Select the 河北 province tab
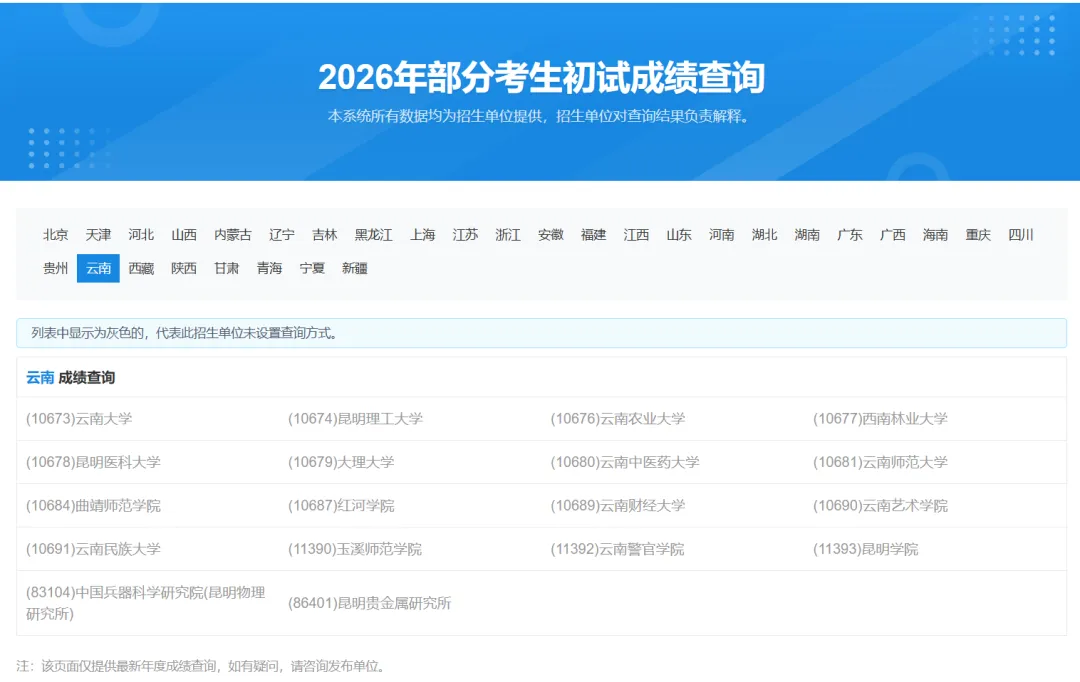1080x682 pixels. 141,235
